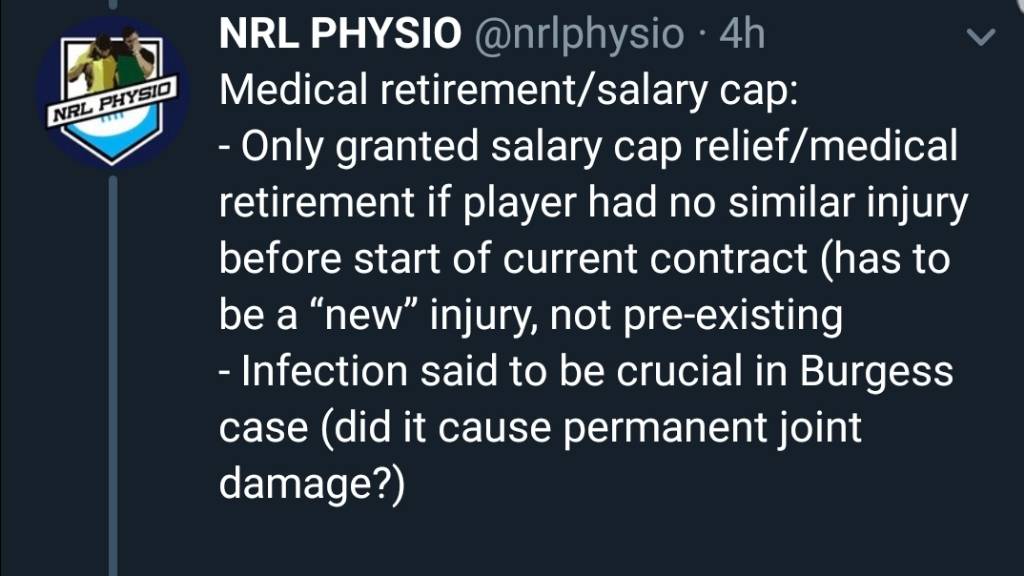Open the NRL PHYSIO display name
Screen dimensions: 1024x576
tap(340, 33)
